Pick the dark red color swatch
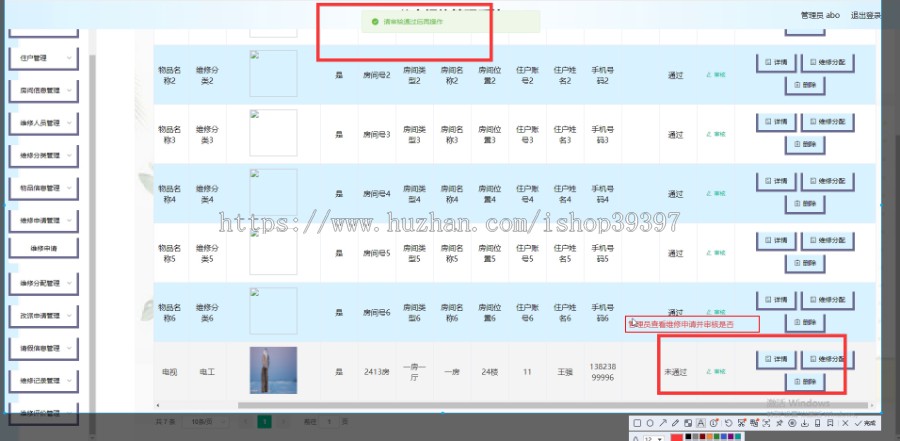Viewport: 900px width, 441px height. click(703, 436)
